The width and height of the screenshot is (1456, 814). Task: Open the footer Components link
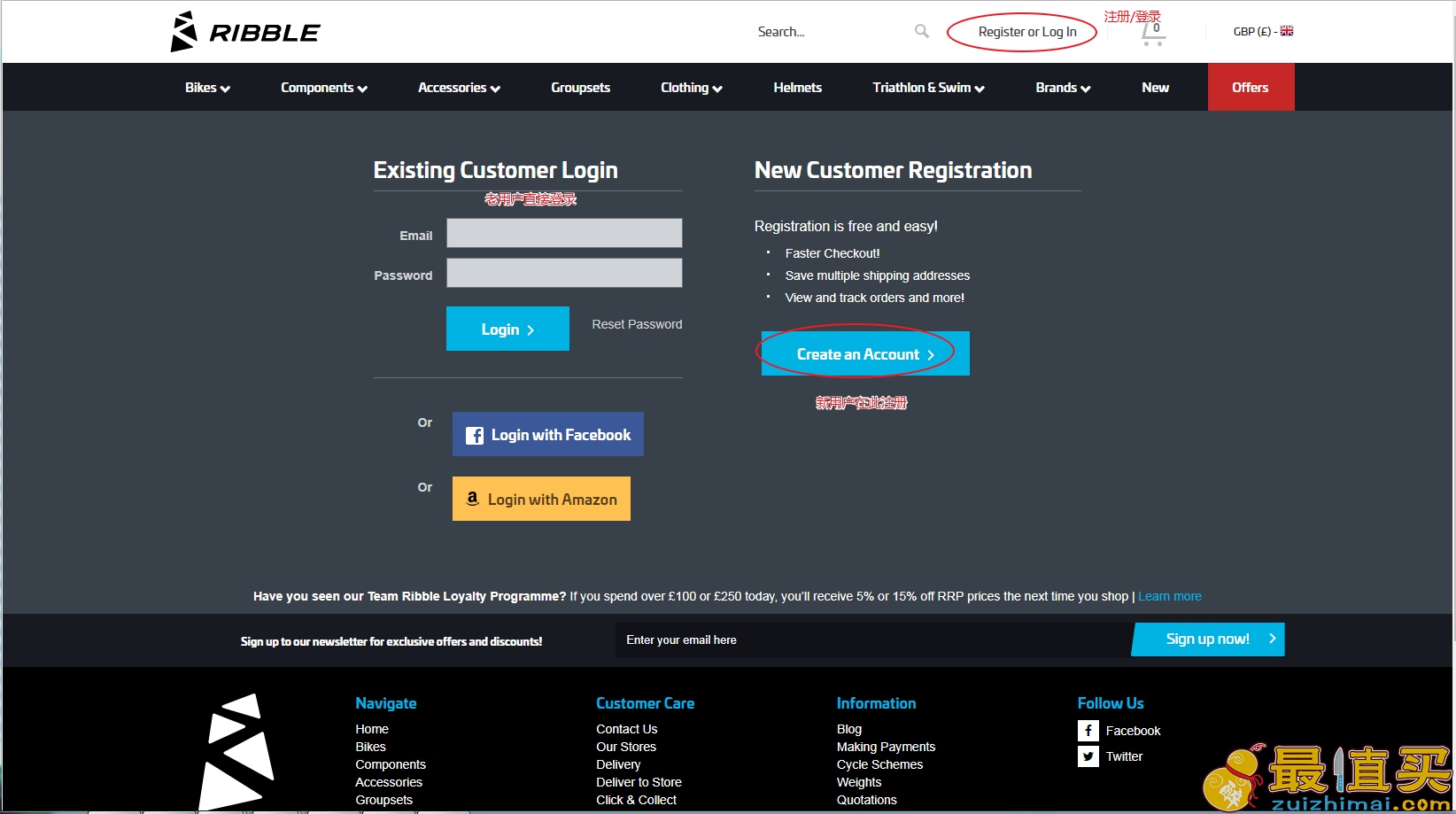pos(391,764)
